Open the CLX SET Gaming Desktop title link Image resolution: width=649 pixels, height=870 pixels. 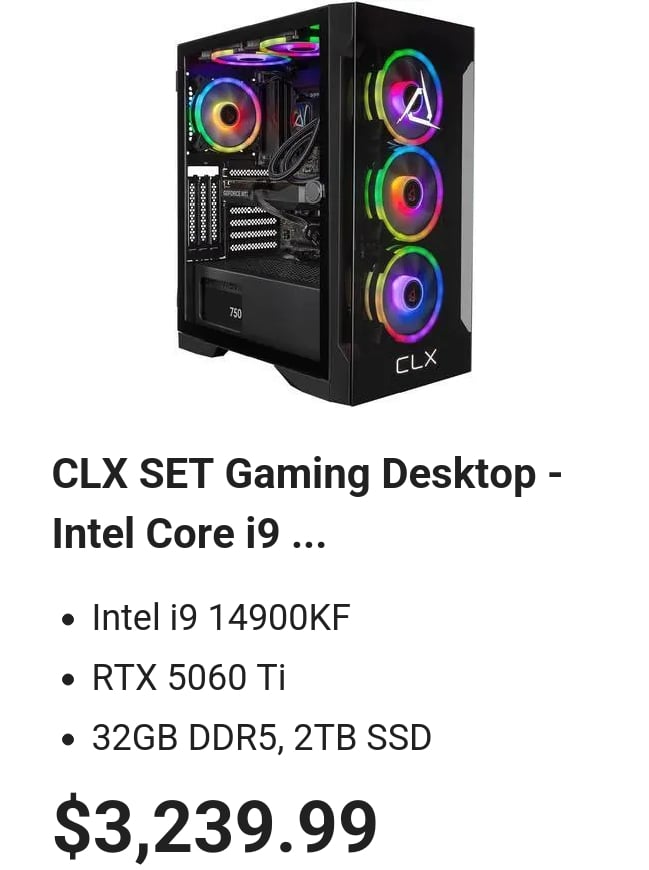coord(307,503)
